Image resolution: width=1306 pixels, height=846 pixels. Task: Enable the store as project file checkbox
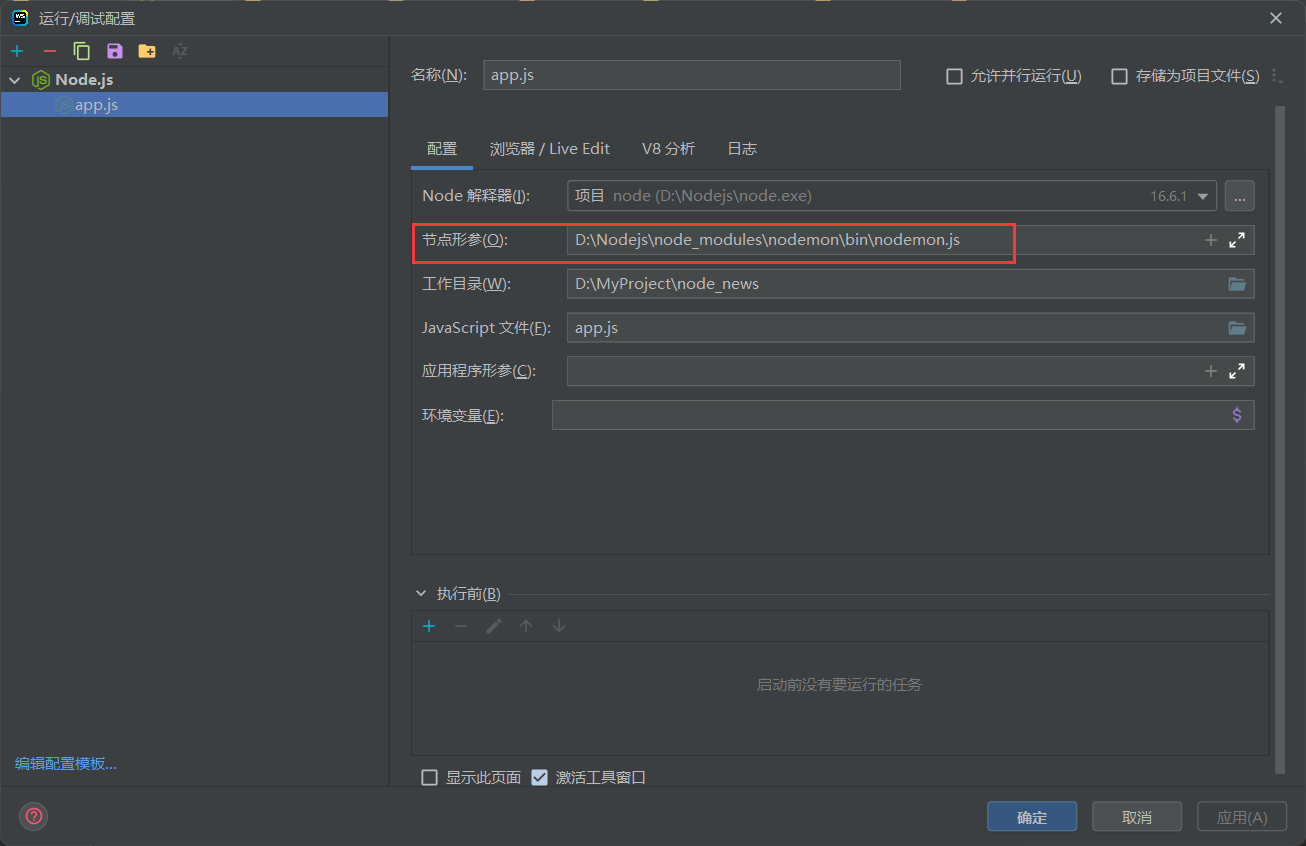tap(1120, 76)
